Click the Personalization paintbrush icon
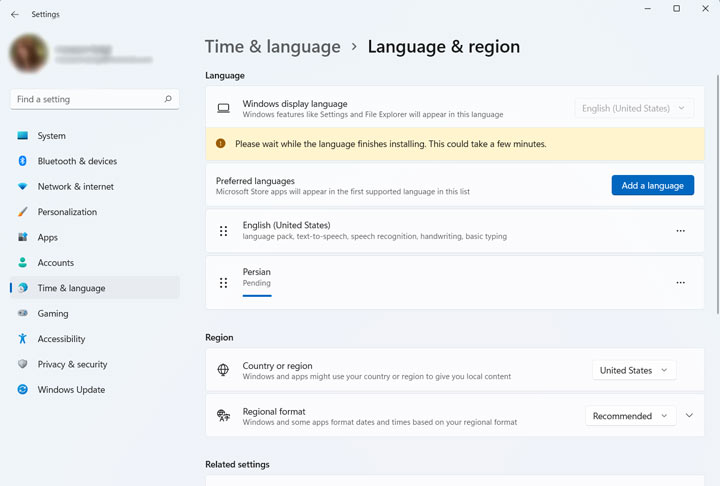 coord(22,212)
